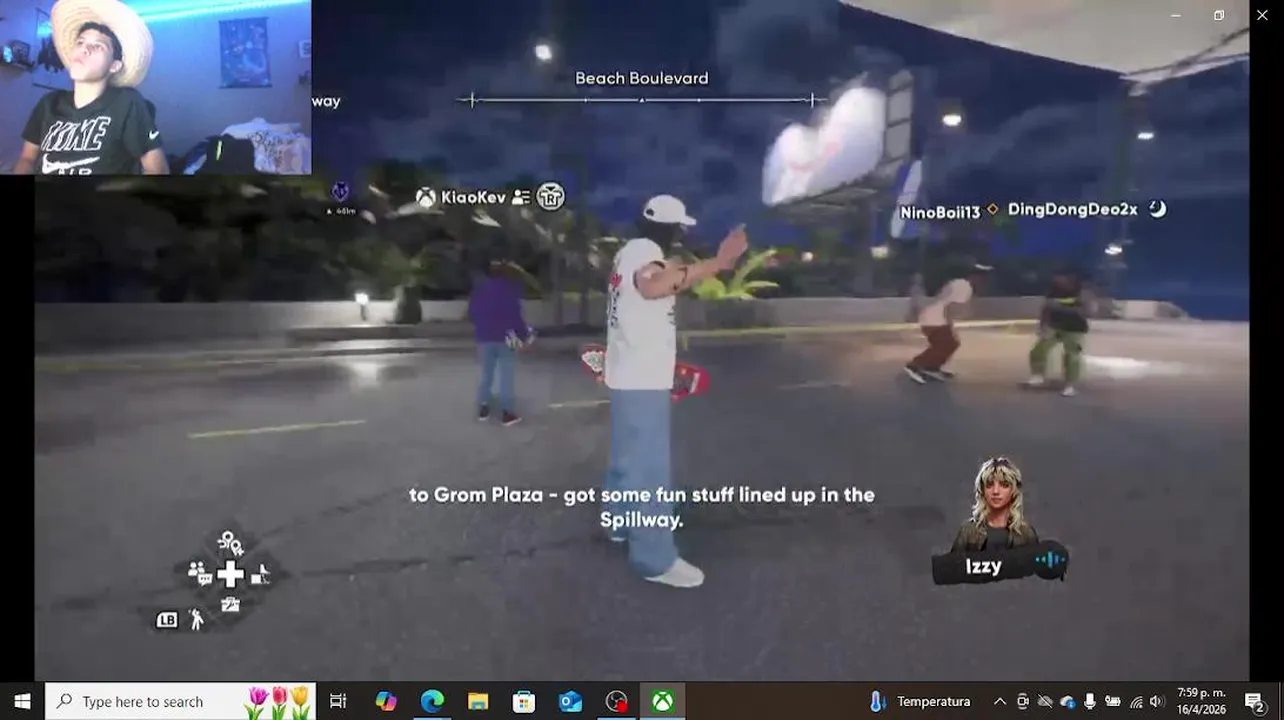Click the Beach Boulevard location label

pos(642,78)
